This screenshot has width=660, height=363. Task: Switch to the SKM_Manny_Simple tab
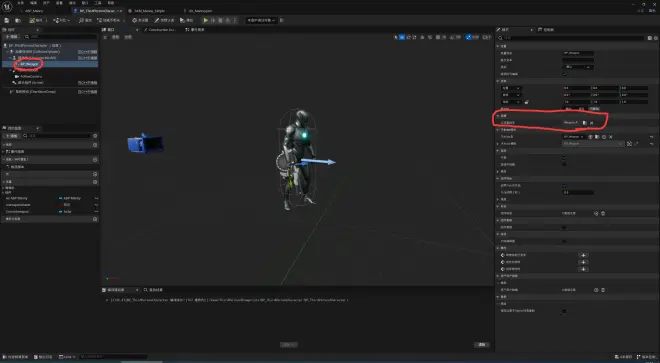[x=149, y=11]
